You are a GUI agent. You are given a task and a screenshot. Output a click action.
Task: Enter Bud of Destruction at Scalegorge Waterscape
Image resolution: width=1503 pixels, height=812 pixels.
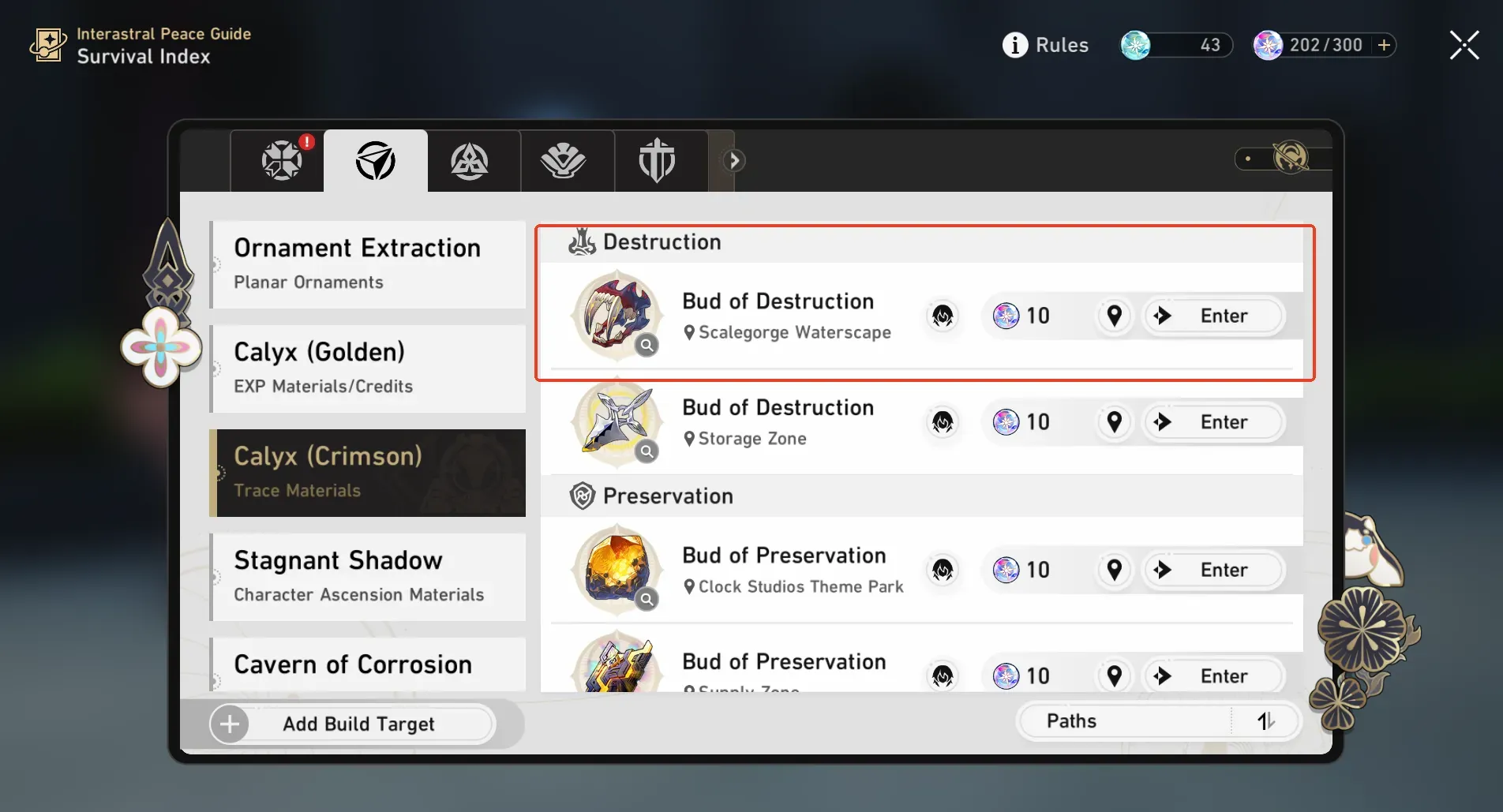pos(1214,316)
